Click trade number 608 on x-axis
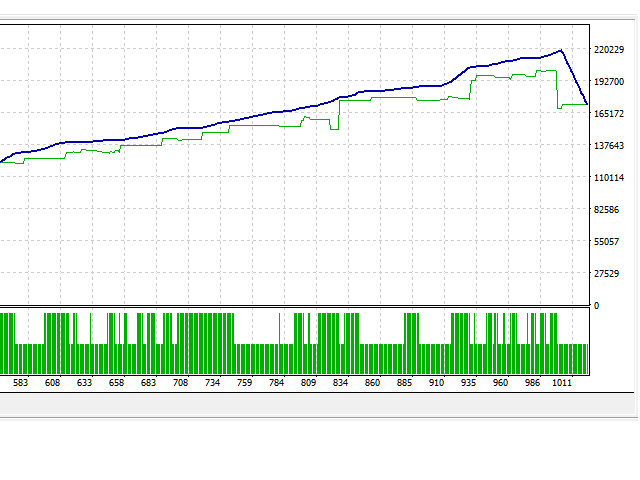The image size is (640, 480). (x=52, y=383)
